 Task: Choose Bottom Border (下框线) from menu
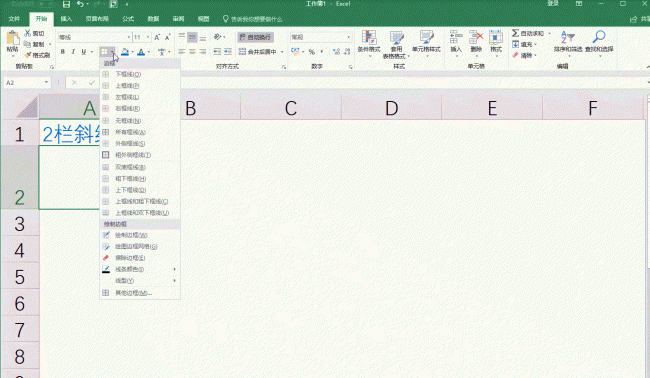(140, 74)
